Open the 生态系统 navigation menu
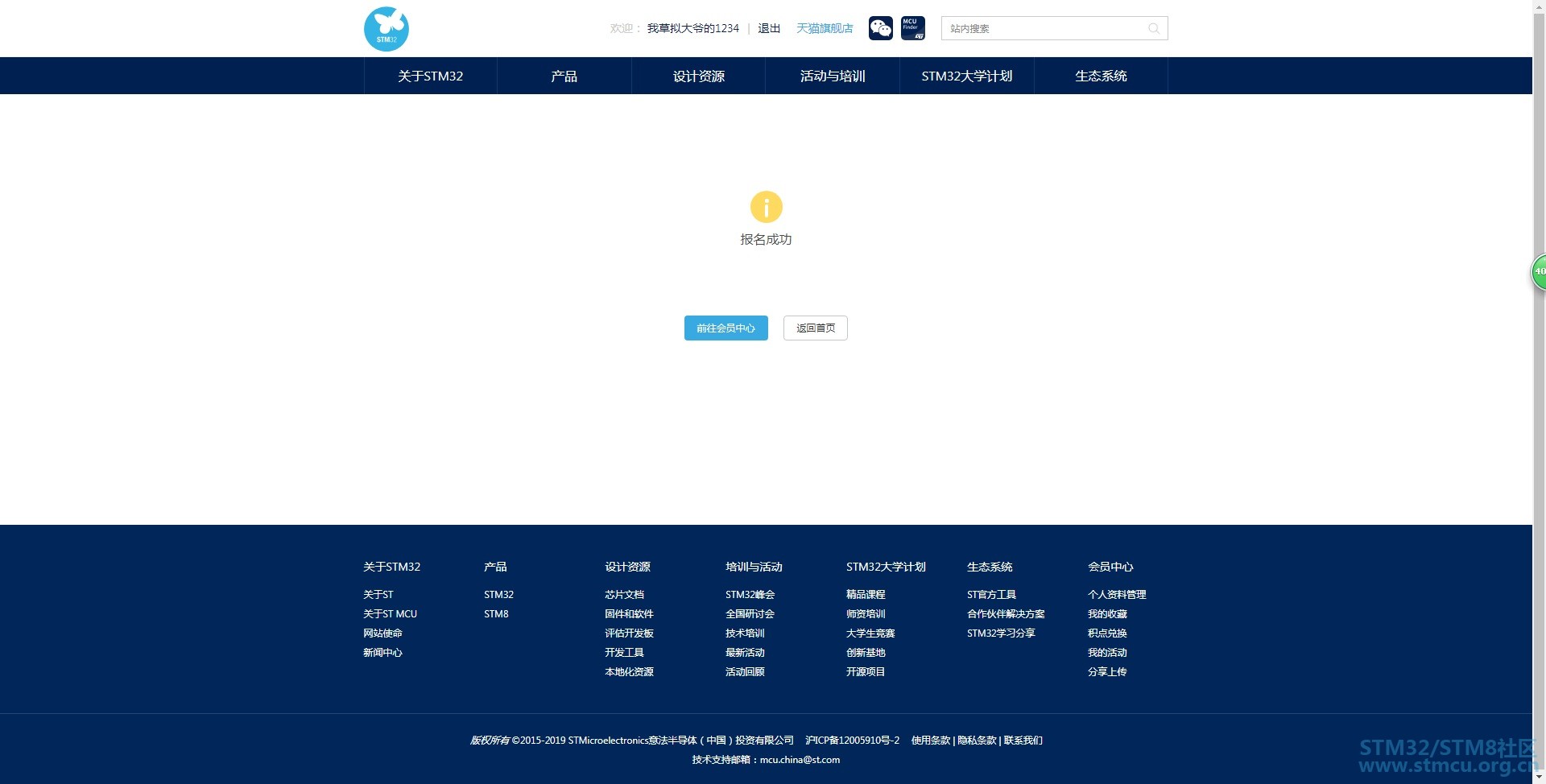Screen dimensions: 1546x784 pos(1101,76)
